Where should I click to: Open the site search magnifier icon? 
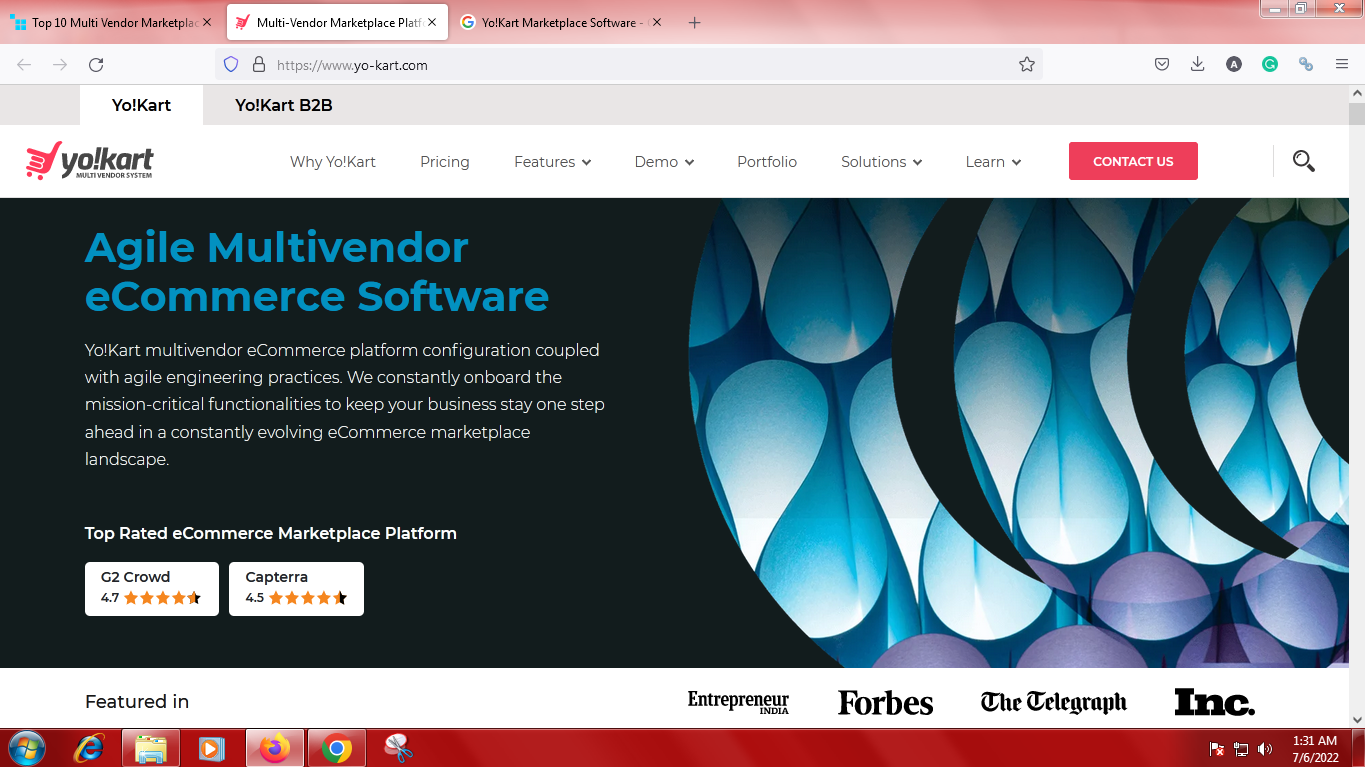point(1303,161)
